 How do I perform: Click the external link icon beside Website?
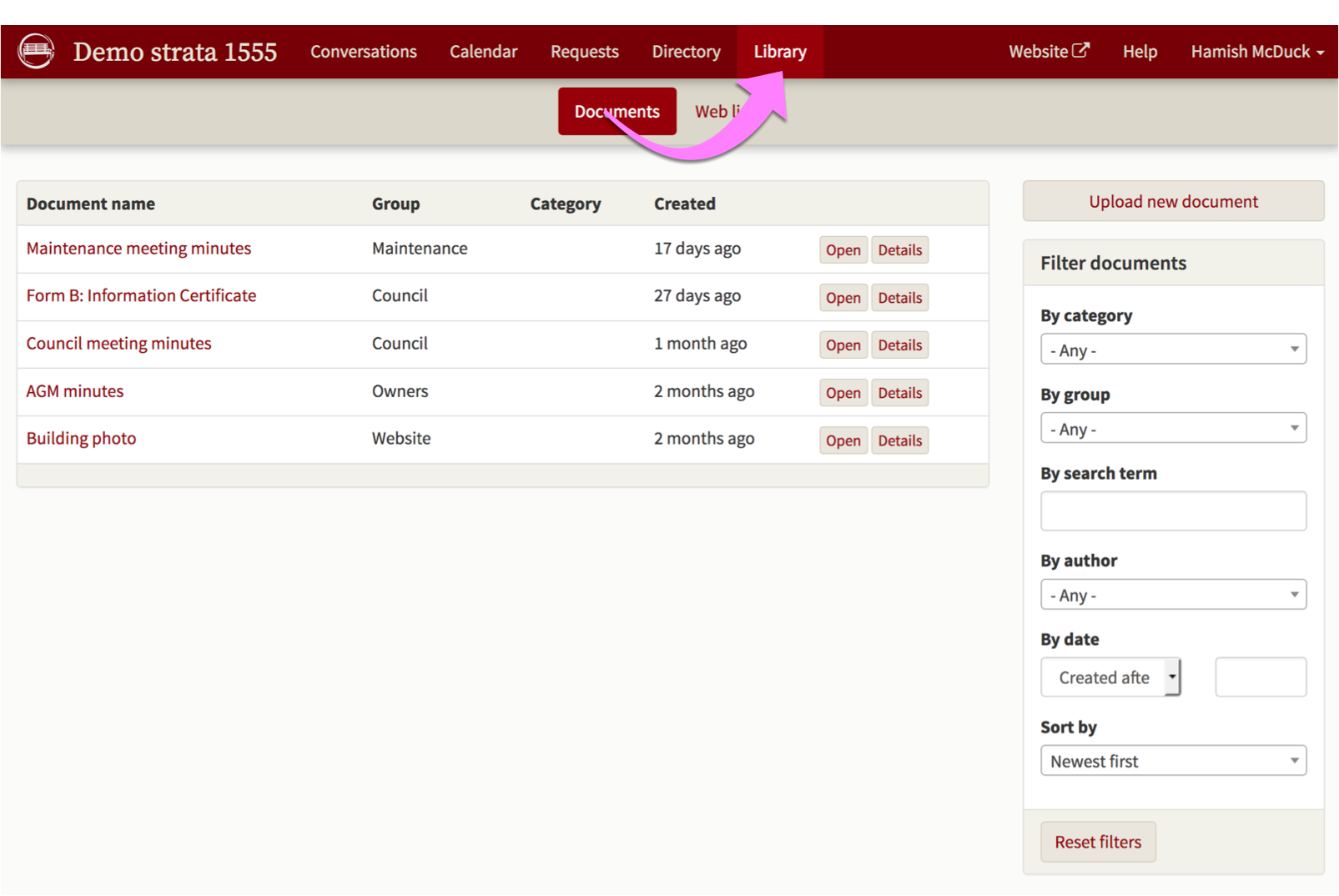[x=1080, y=50]
